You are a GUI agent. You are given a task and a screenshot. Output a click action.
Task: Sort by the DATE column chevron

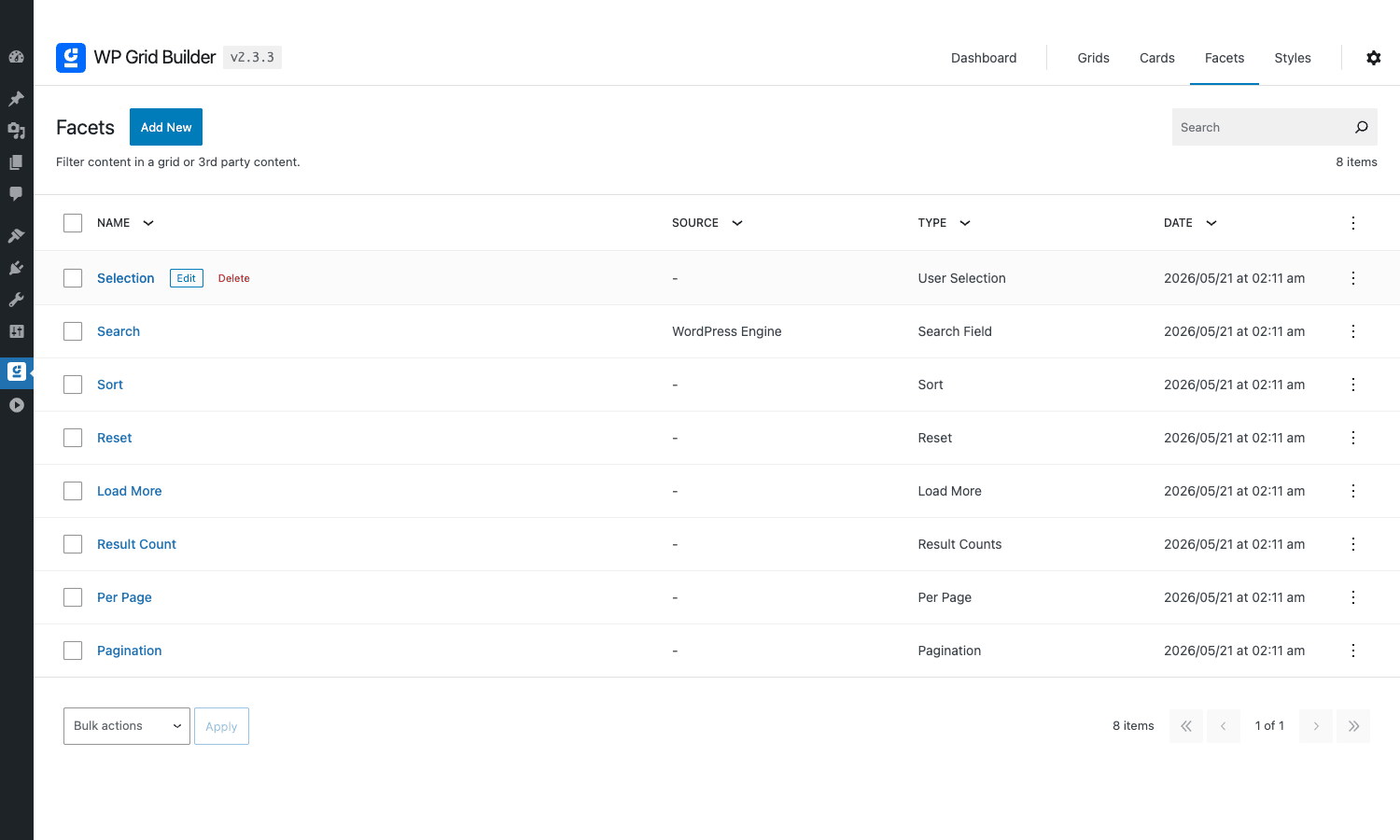pyautogui.click(x=1211, y=223)
